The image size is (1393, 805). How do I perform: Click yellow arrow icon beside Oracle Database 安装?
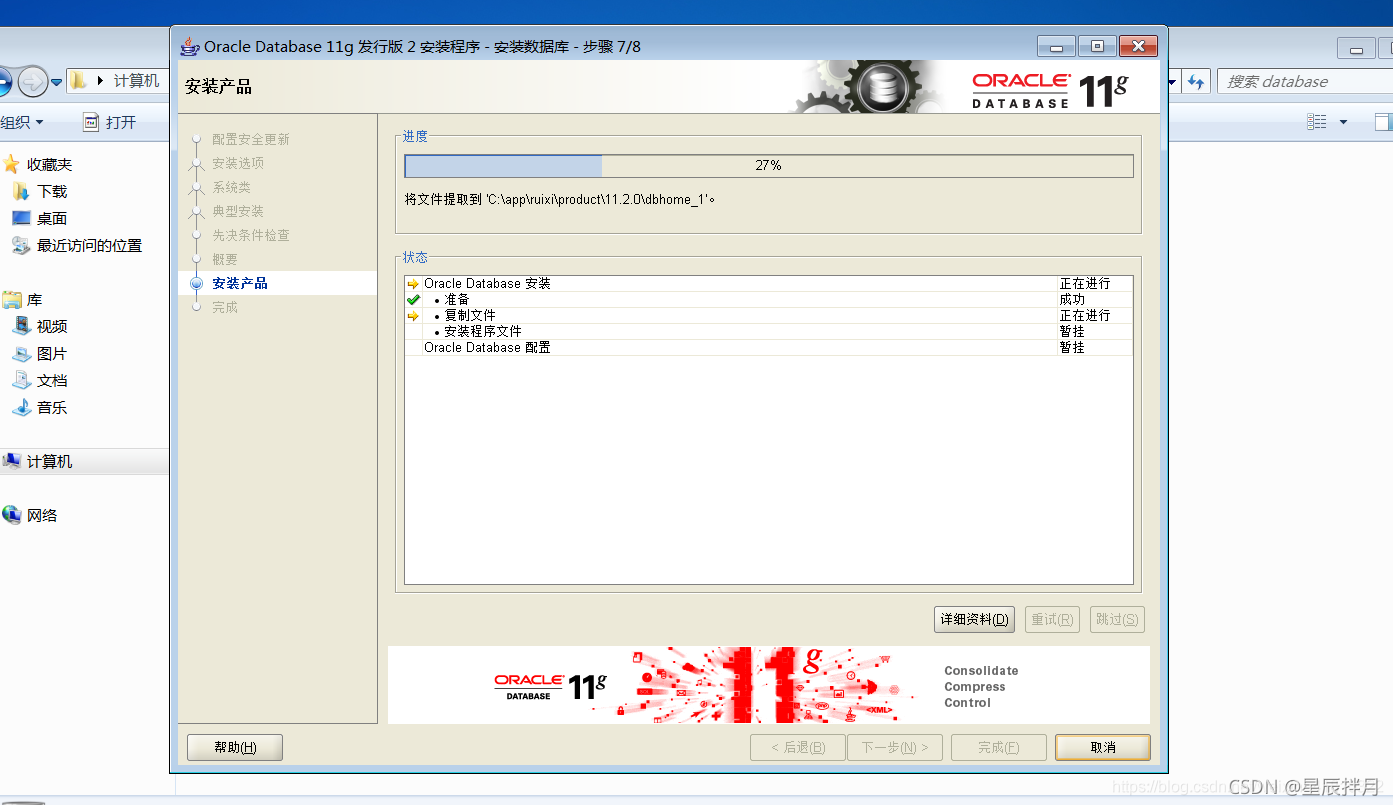(x=413, y=284)
